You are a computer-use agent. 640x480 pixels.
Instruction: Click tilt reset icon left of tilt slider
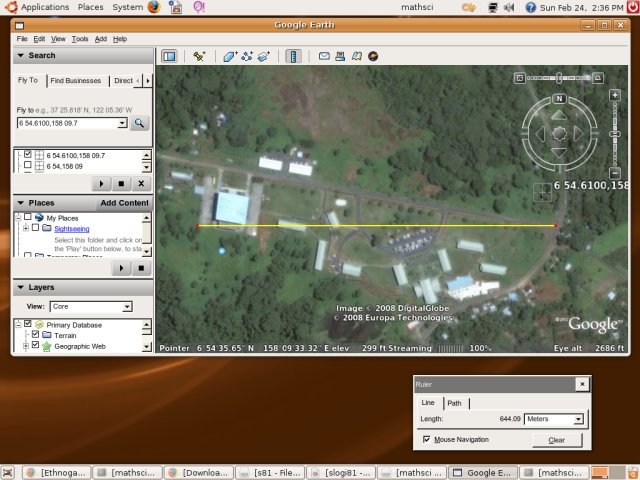(519, 78)
